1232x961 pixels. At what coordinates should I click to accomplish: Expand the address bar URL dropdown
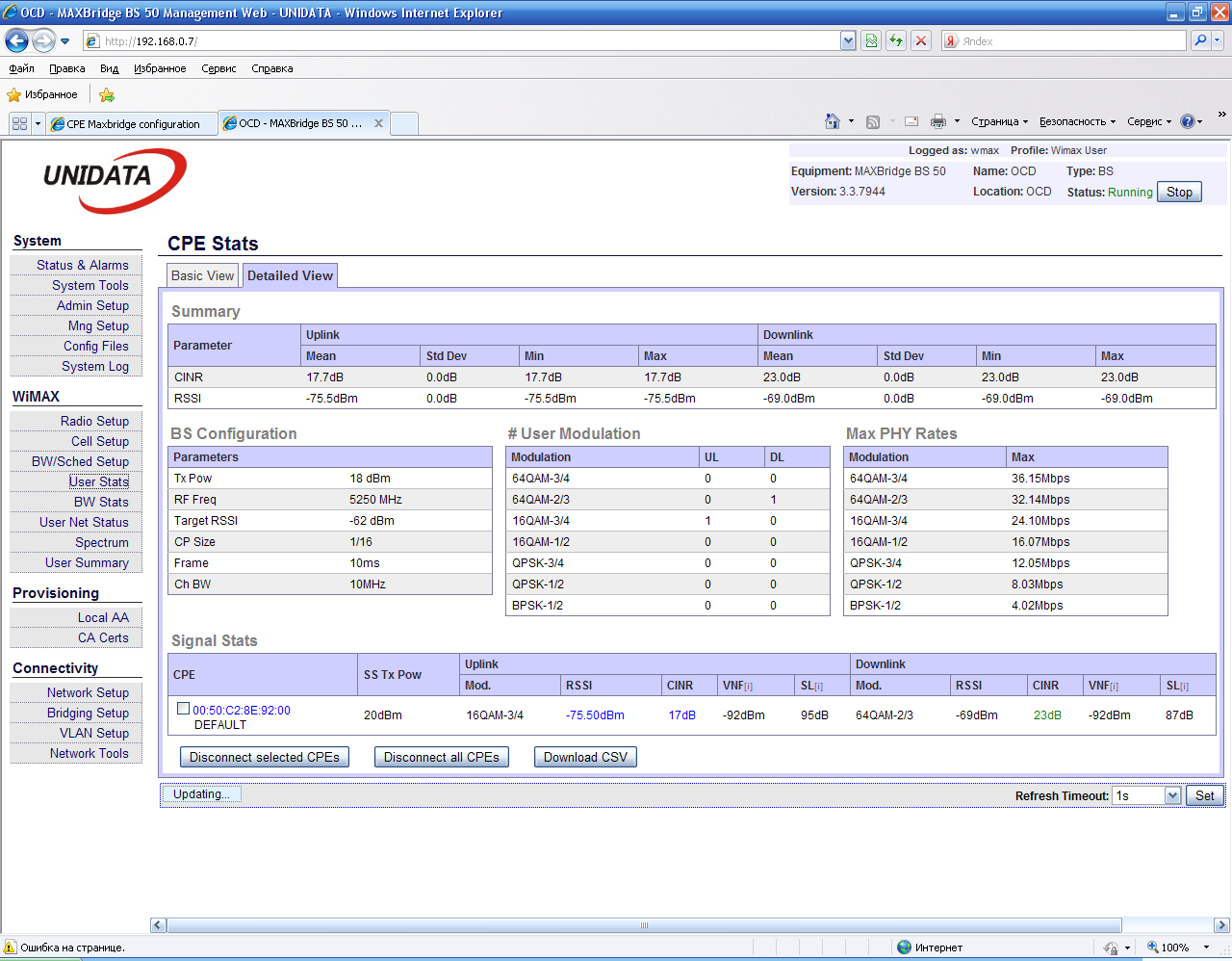click(x=848, y=40)
